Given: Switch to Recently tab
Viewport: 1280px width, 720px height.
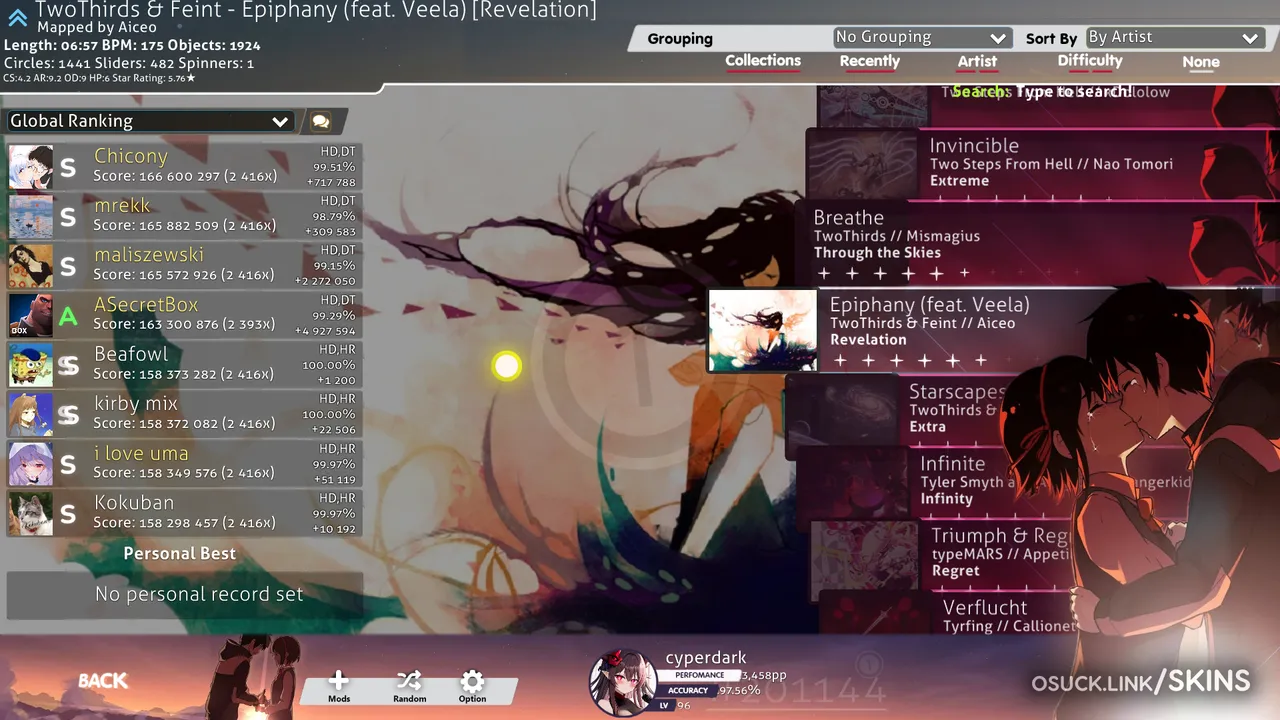Looking at the screenshot, I should (x=870, y=61).
